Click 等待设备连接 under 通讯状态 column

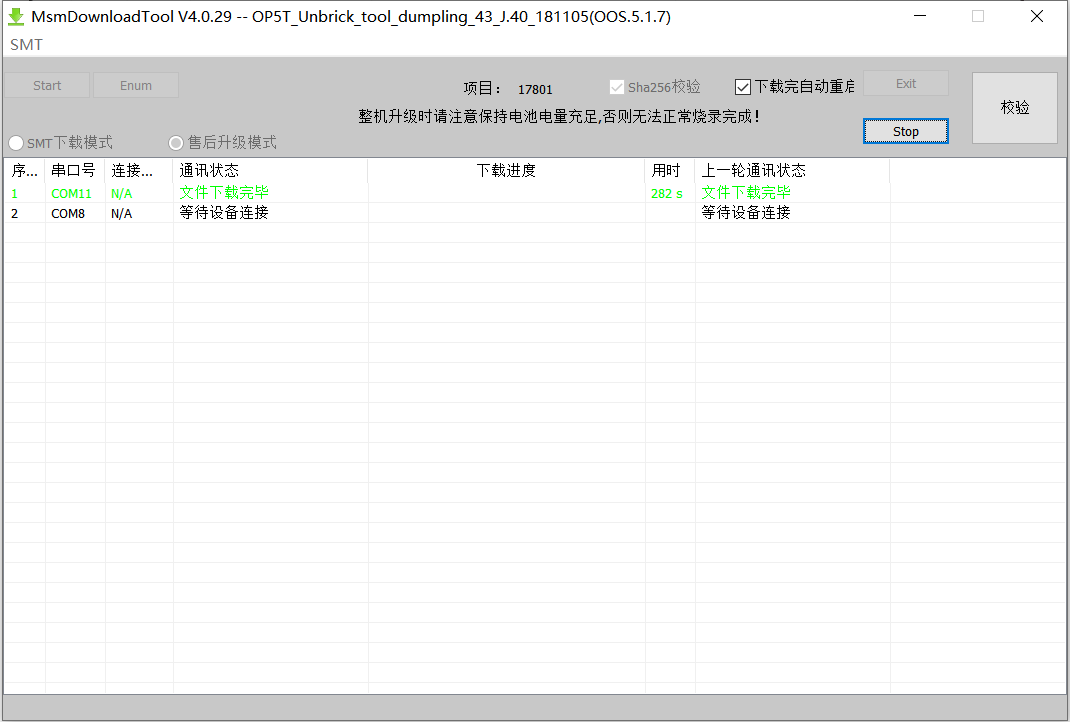click(x=224, y=213)
